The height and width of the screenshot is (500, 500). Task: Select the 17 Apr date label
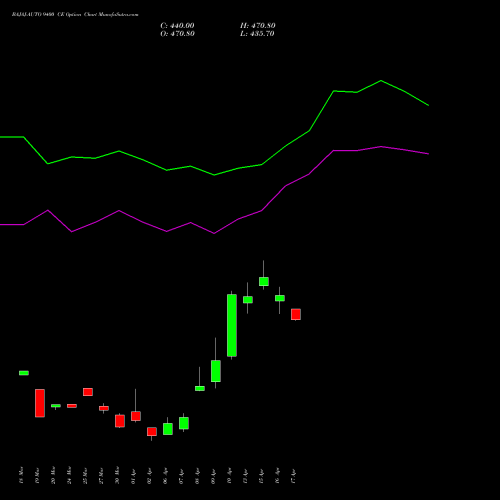[293, 475]
